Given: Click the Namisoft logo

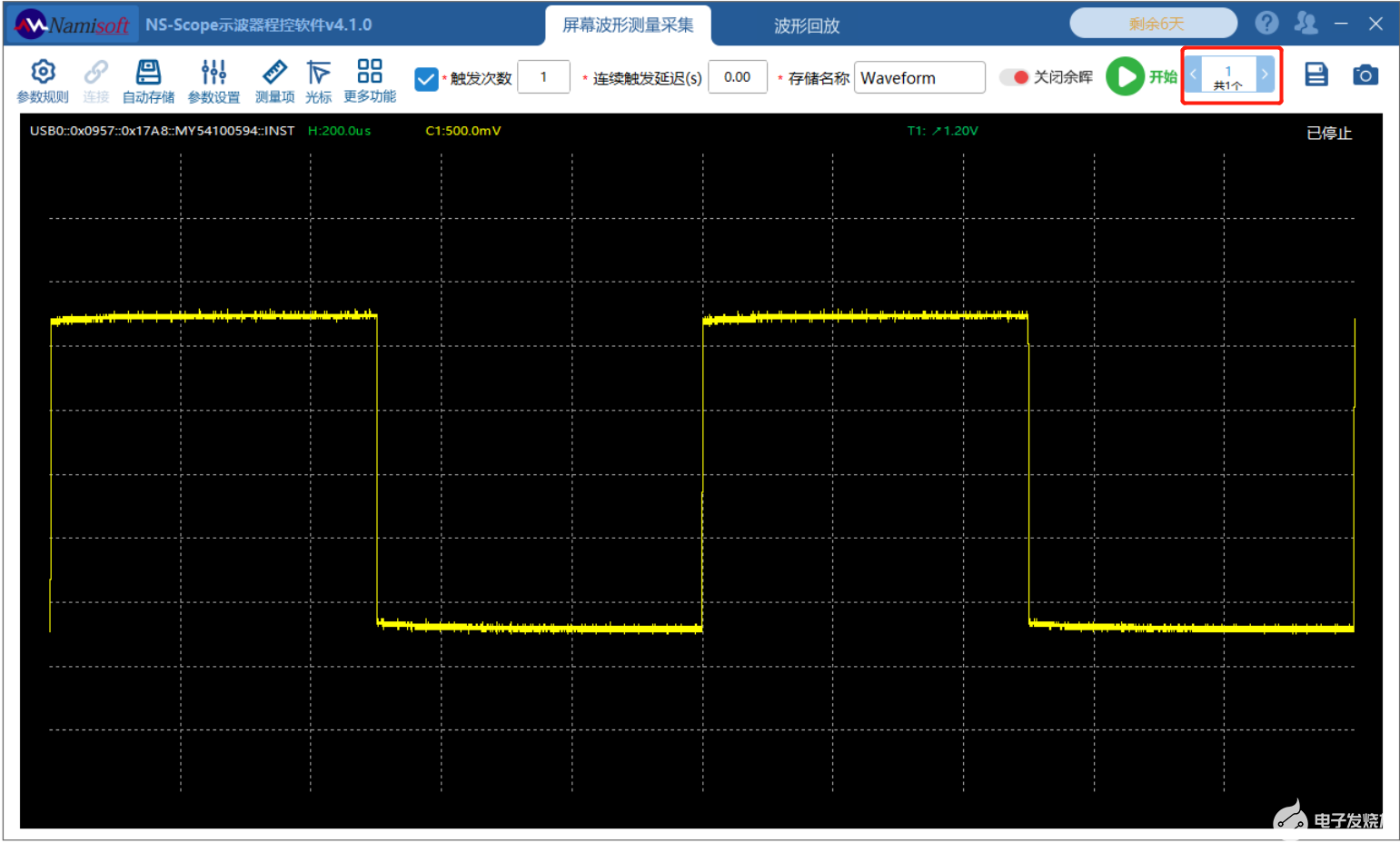Looking at the screenshot, I should tap(73, 25).
